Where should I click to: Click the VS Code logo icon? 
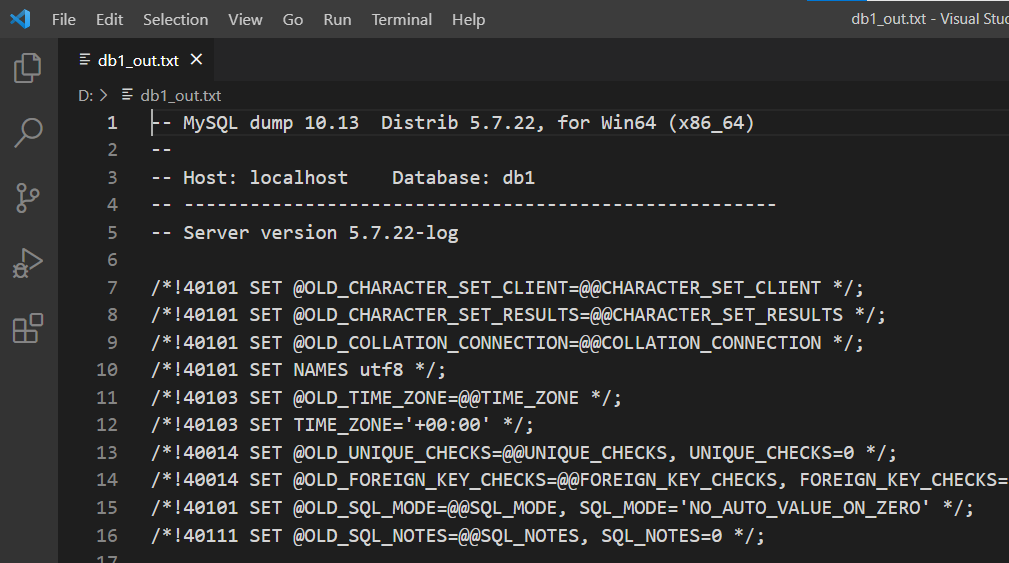[x=20, y=19]
